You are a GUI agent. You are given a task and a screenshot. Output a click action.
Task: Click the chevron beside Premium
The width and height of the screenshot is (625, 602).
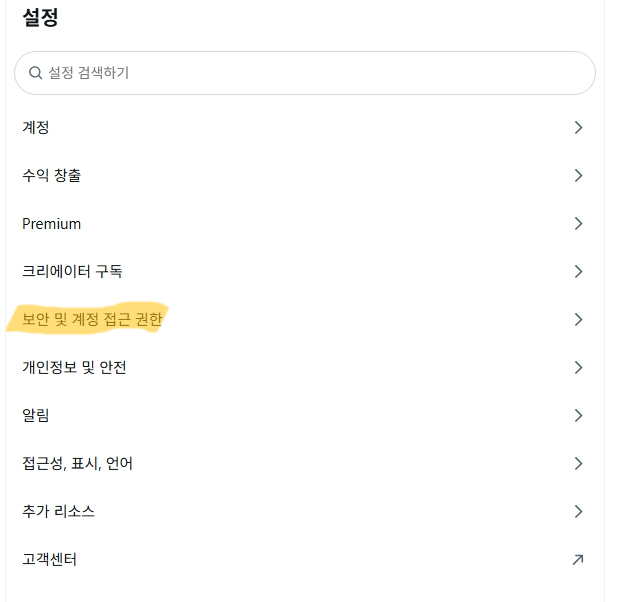(x=578, y=224)
